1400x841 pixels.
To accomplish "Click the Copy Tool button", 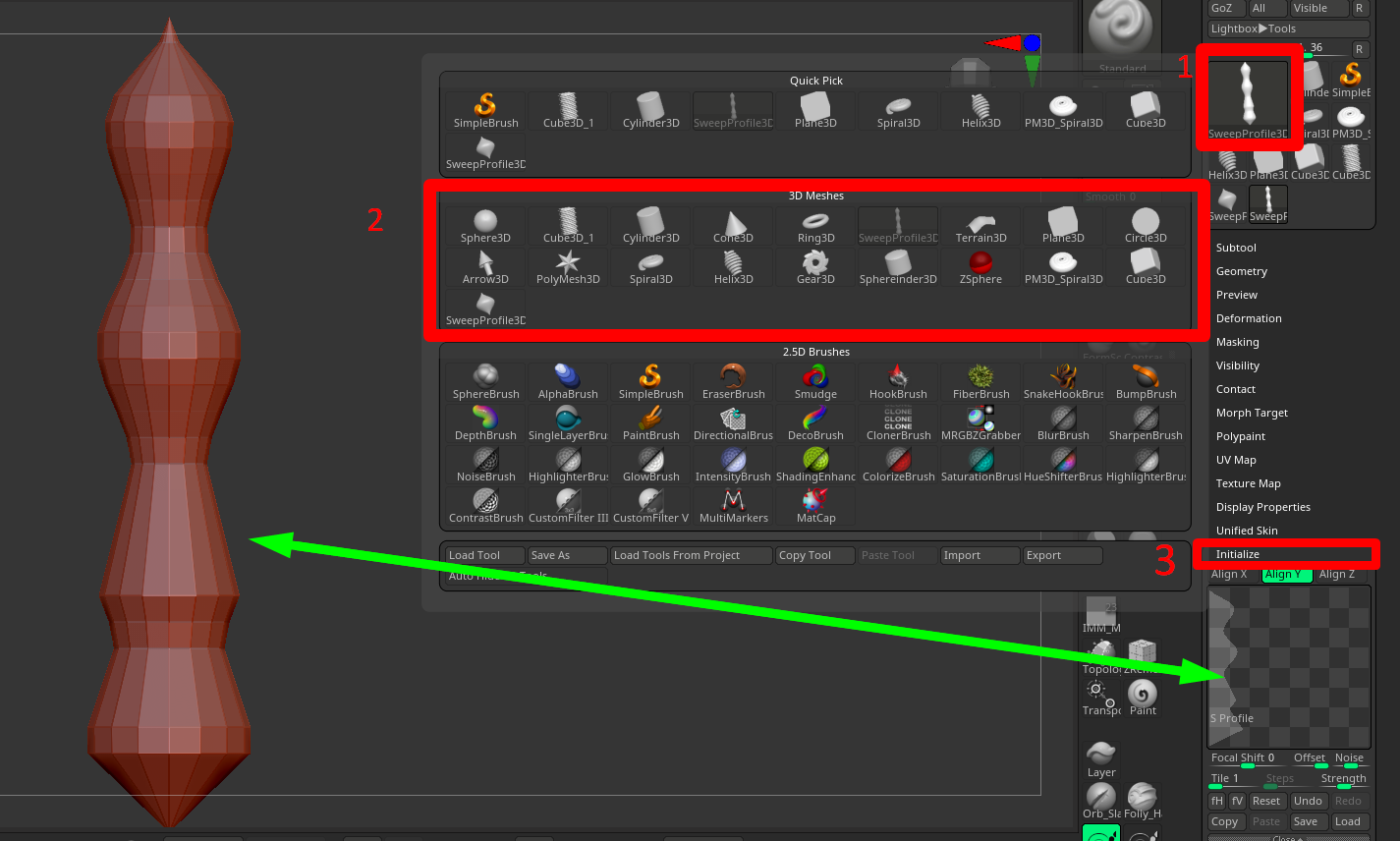I will coord(815,555).
